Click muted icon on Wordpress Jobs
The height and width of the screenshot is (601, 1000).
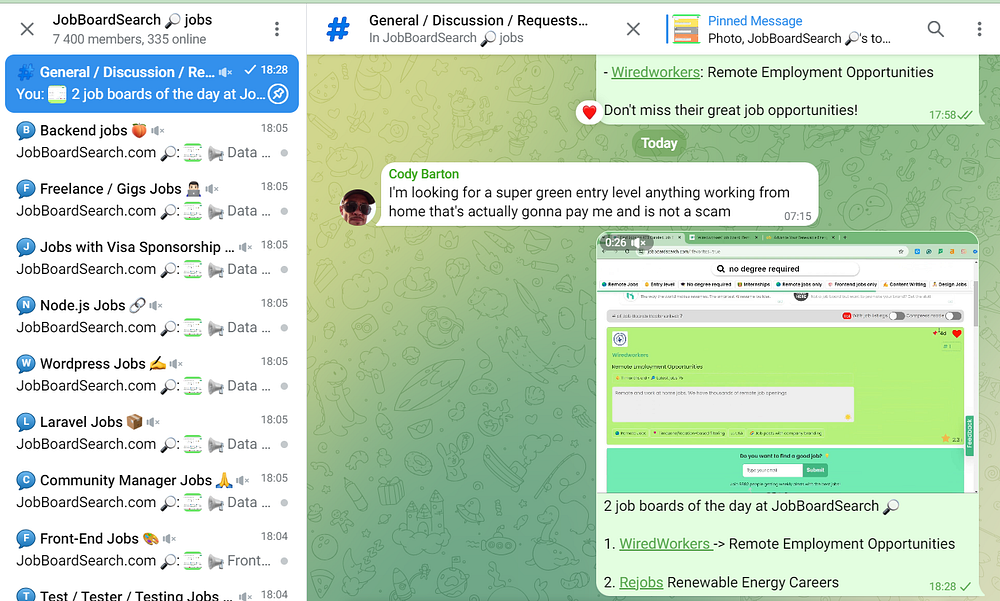[176, 364]
